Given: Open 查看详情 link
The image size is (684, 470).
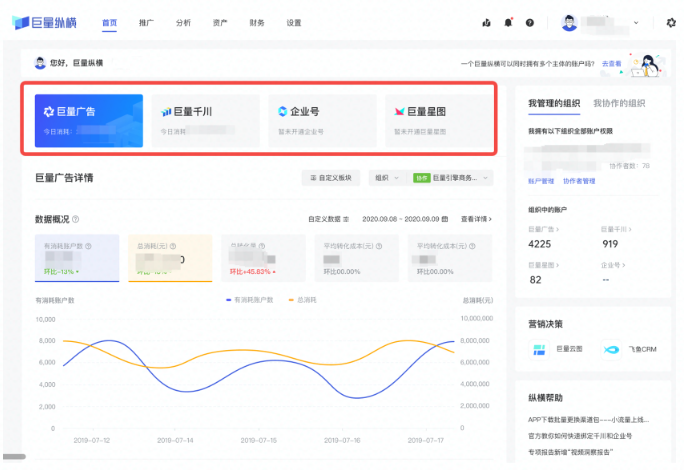Looking at the screenshot, I should pos(476,219).
